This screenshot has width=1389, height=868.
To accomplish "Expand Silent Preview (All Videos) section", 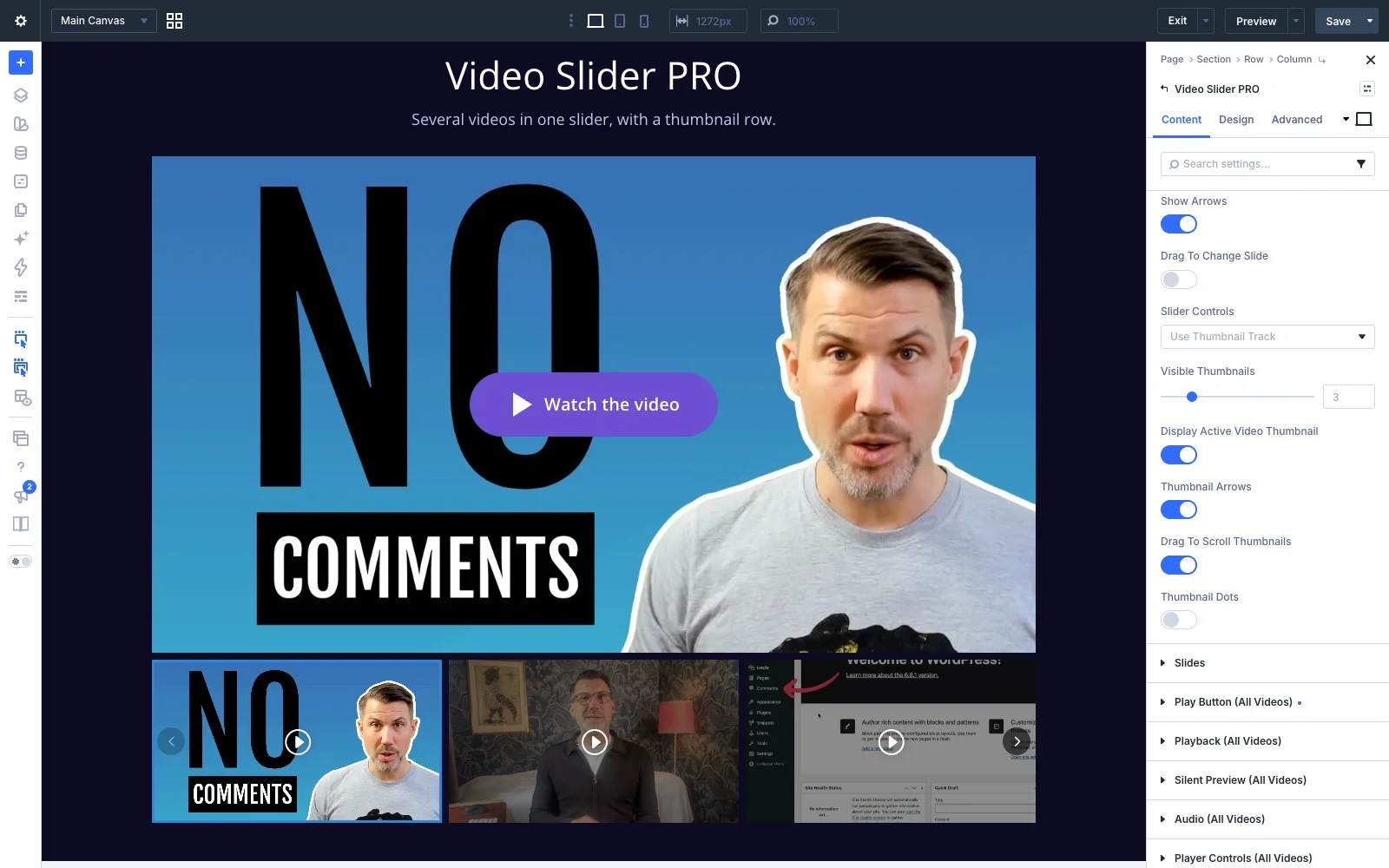I will click(x=1267, y=780).
